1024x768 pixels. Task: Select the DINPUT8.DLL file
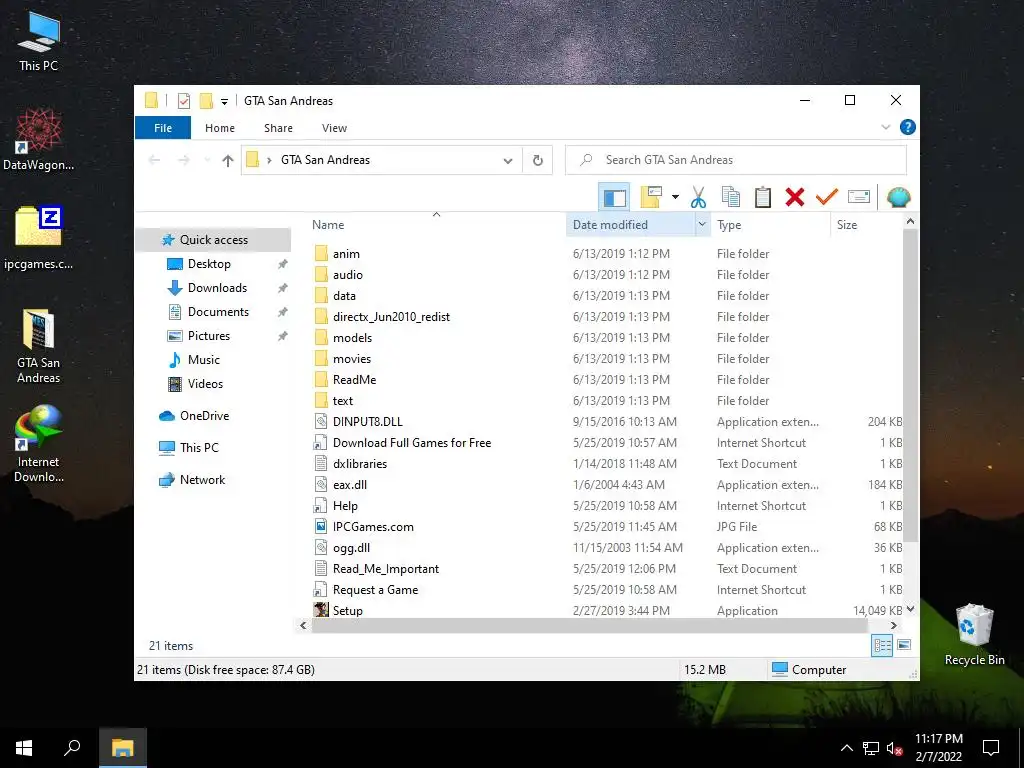tap(368, 422)
